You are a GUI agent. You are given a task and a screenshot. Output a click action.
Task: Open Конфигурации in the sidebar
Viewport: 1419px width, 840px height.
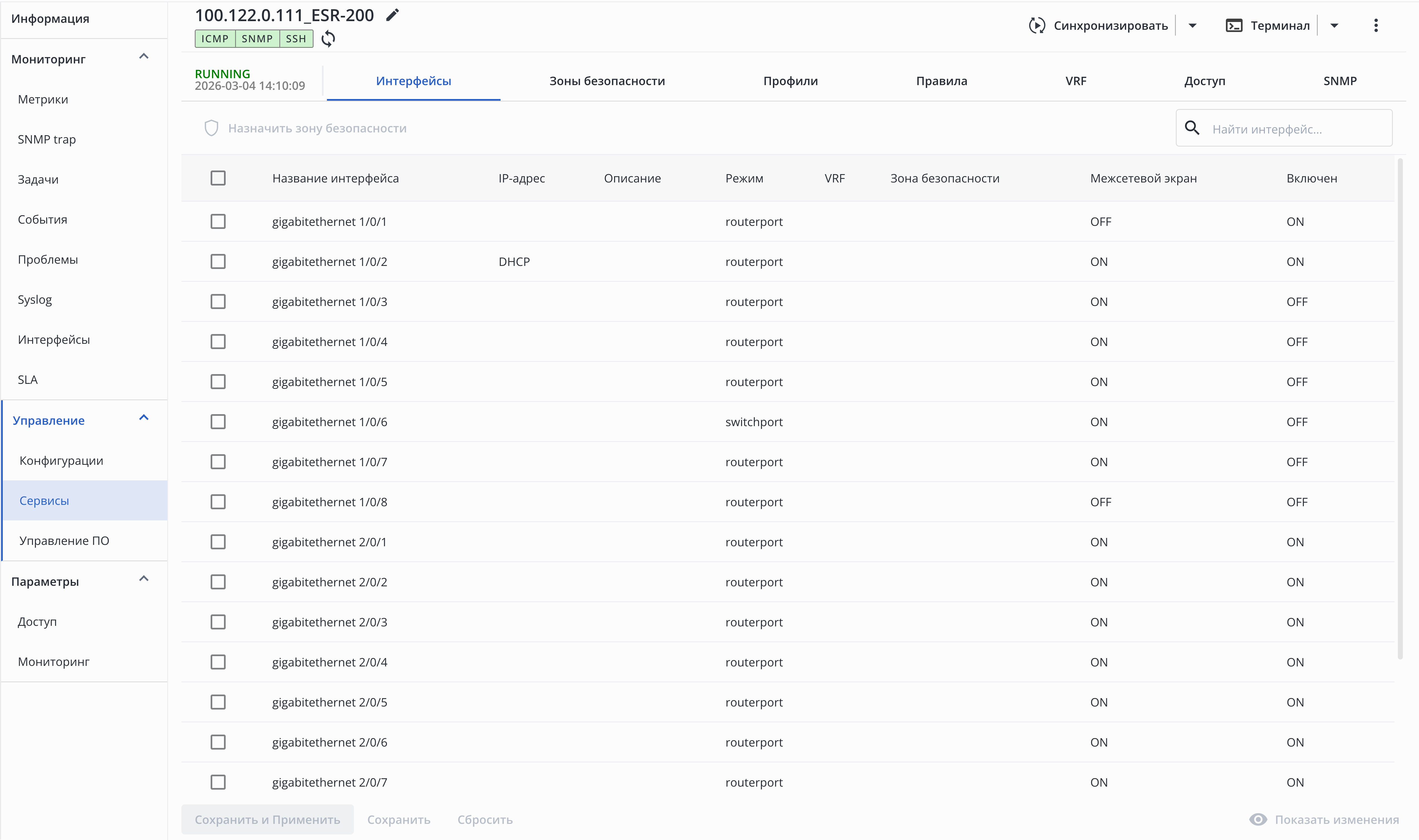[x=61, y=461]
